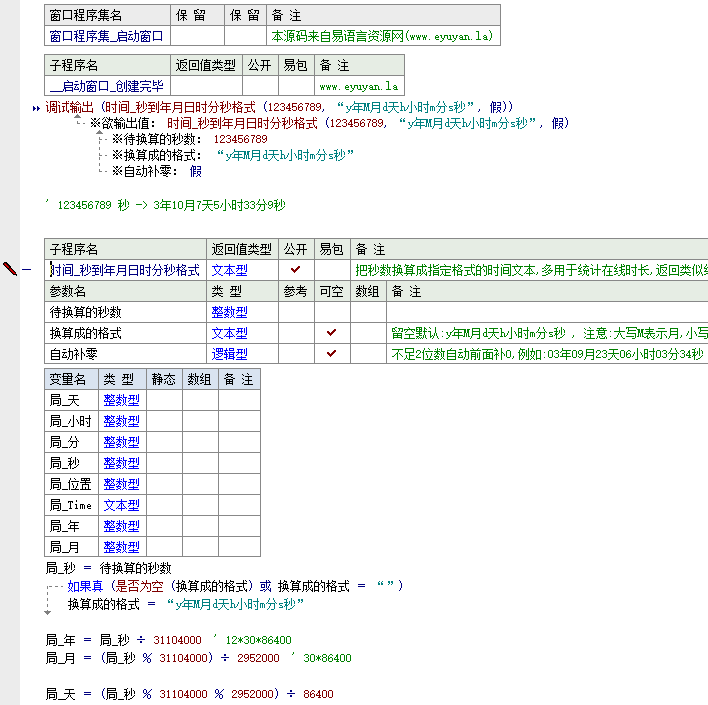708x705 pixels.
Task: Click the code line starting 局_天 =
Action: pos(190,694)
